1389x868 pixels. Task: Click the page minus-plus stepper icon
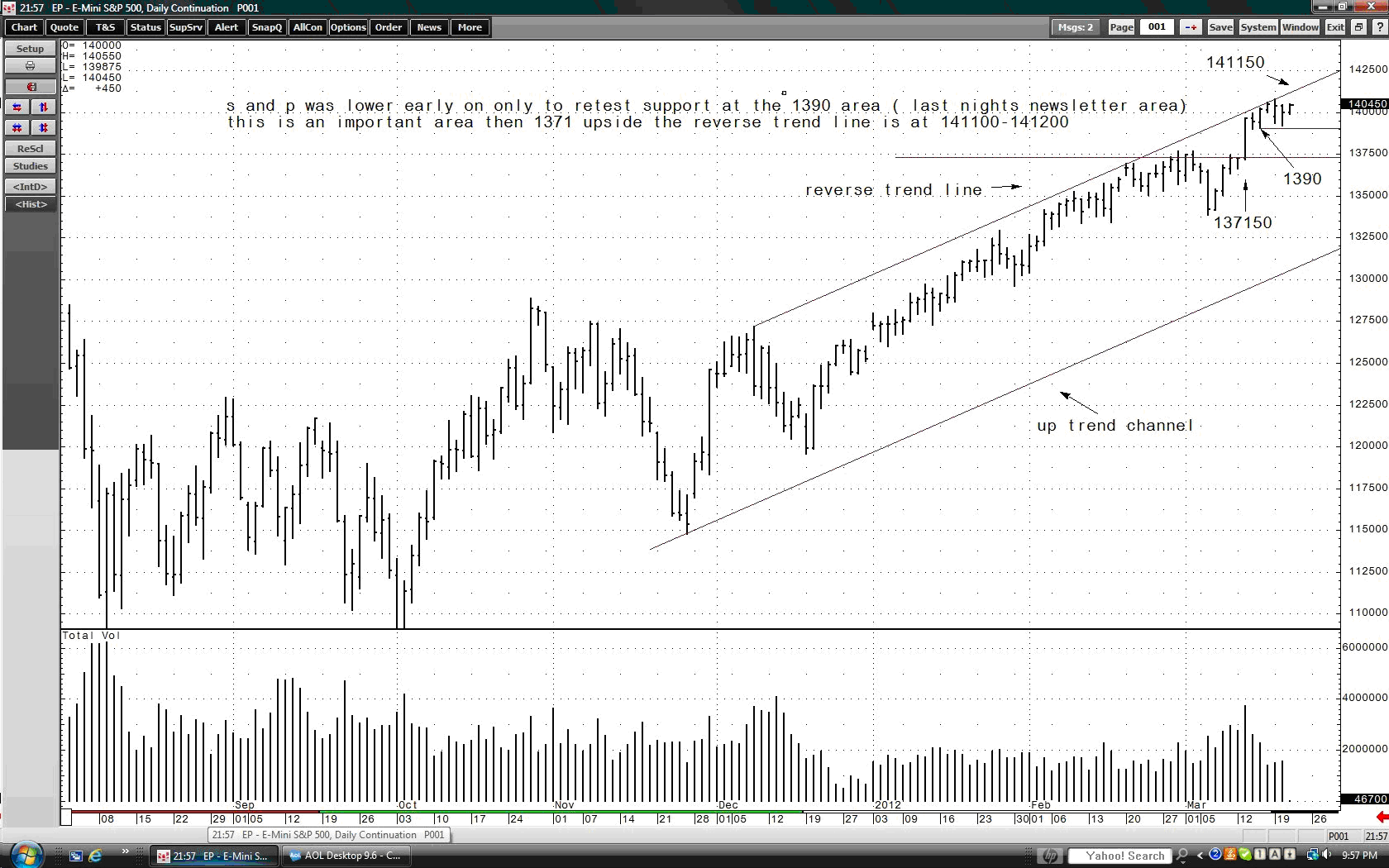pyautogui.click(x=1191, y=27)
